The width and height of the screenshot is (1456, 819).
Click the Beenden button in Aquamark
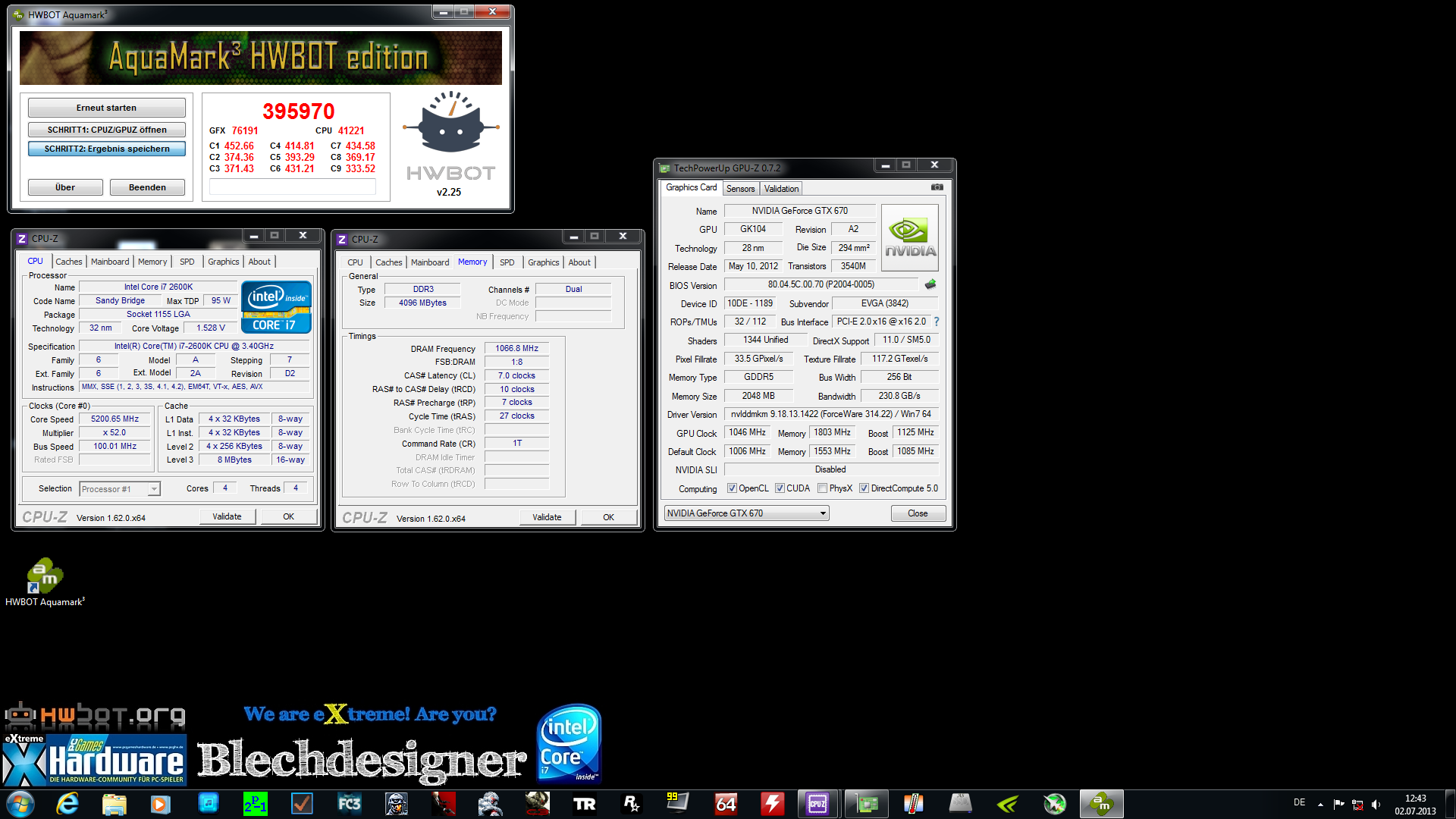coord(147,187)
